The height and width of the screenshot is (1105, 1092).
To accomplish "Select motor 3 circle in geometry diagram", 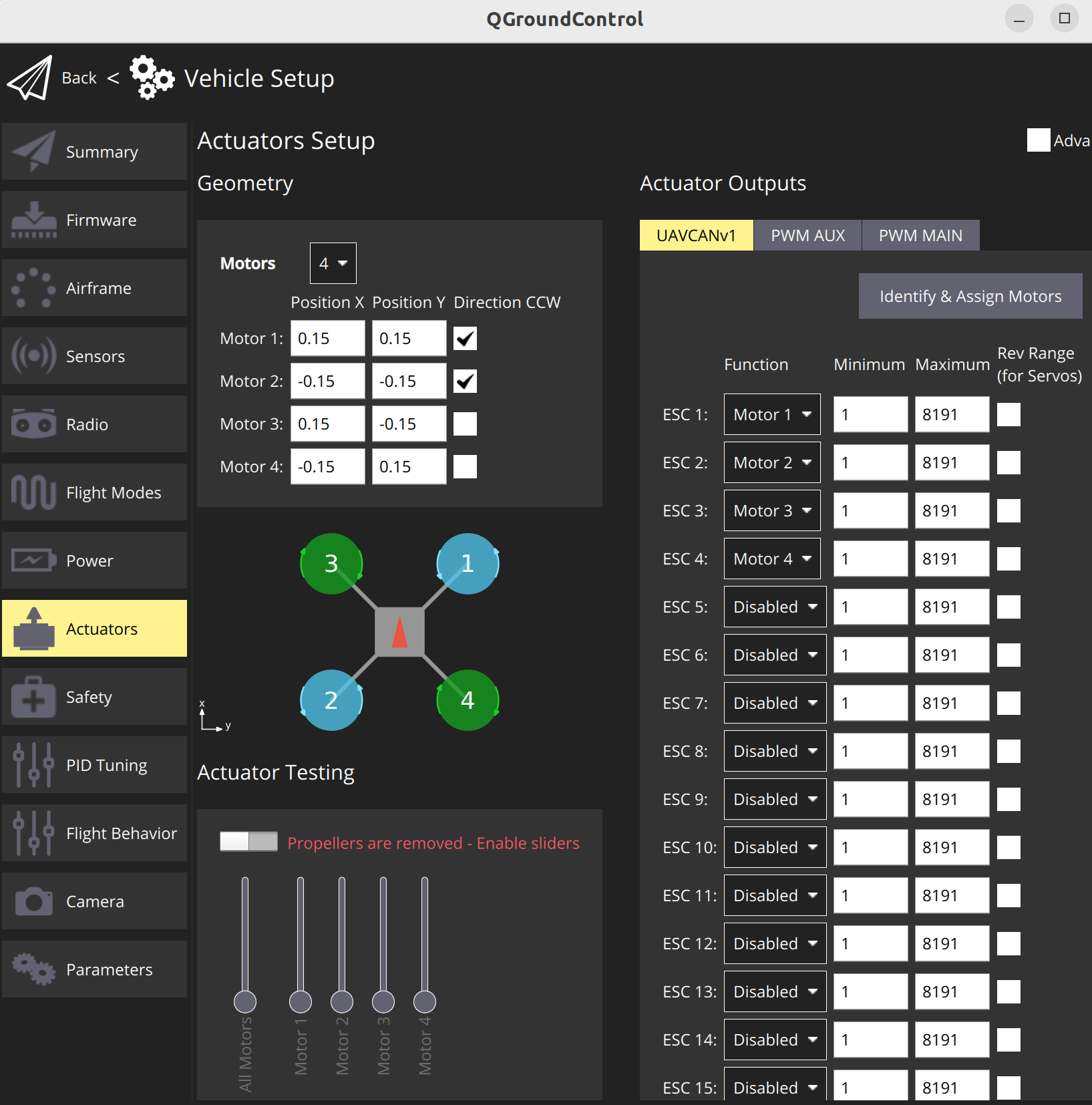I will tap(331, 564).
